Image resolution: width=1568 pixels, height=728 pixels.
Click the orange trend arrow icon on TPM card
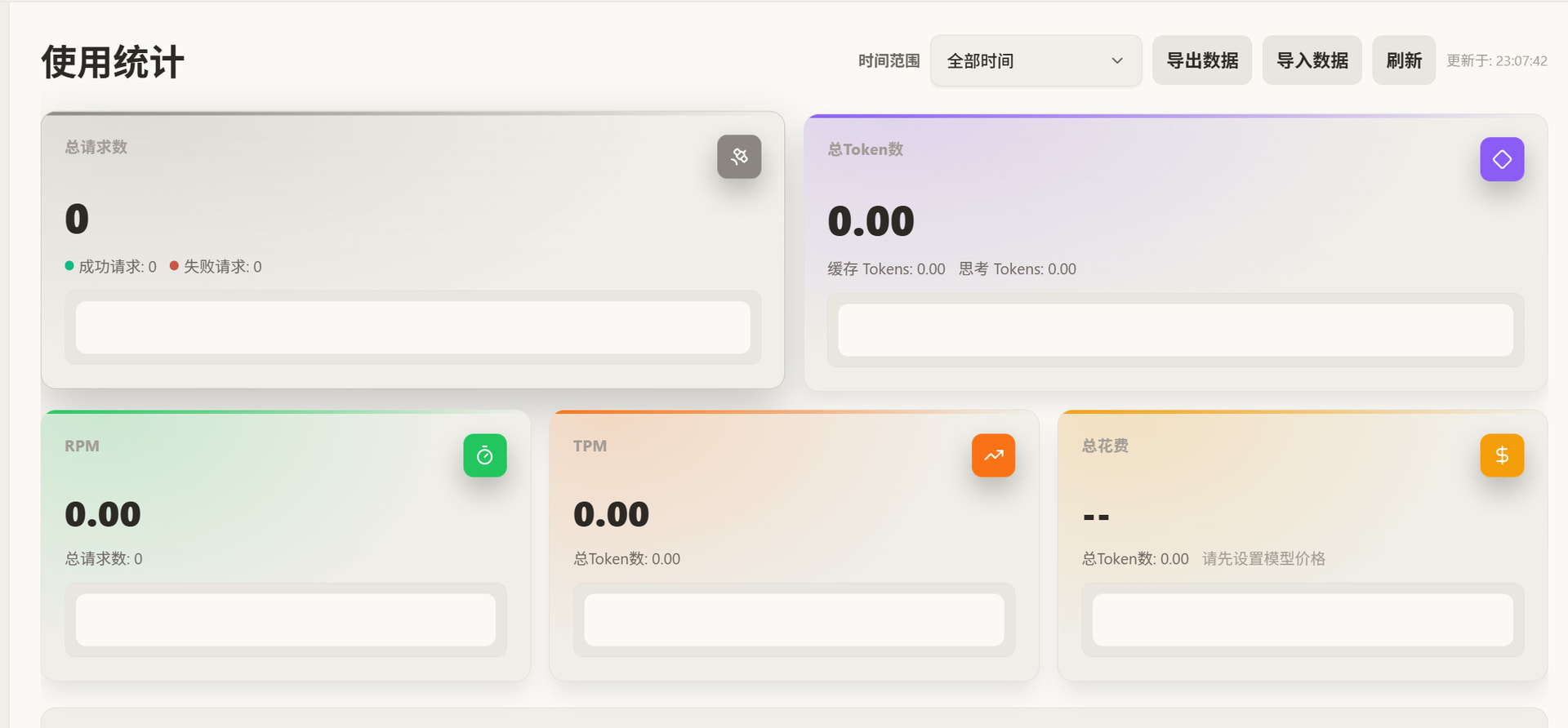tap(993, 455)
